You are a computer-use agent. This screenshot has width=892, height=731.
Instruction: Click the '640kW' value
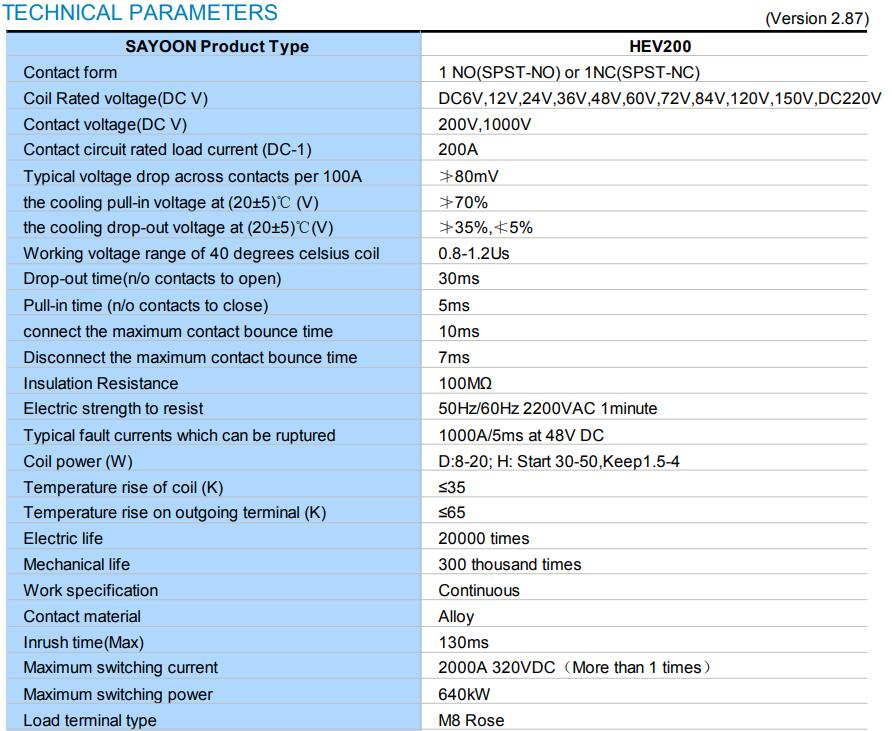point(464,694)
